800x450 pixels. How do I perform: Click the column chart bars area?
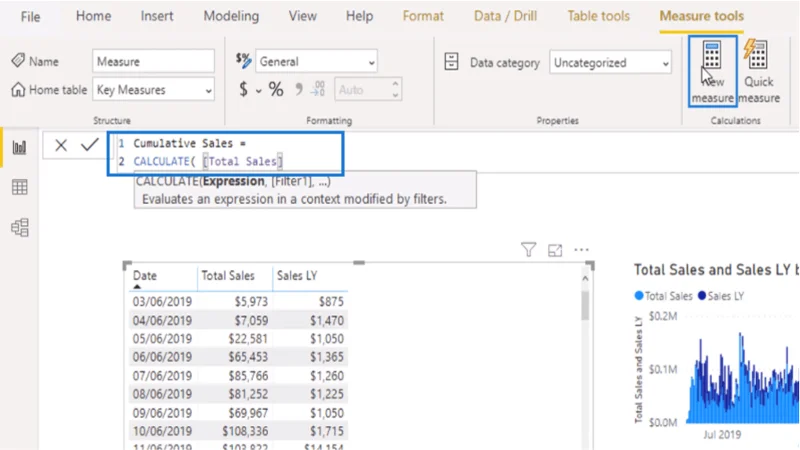tap(742, 380)
